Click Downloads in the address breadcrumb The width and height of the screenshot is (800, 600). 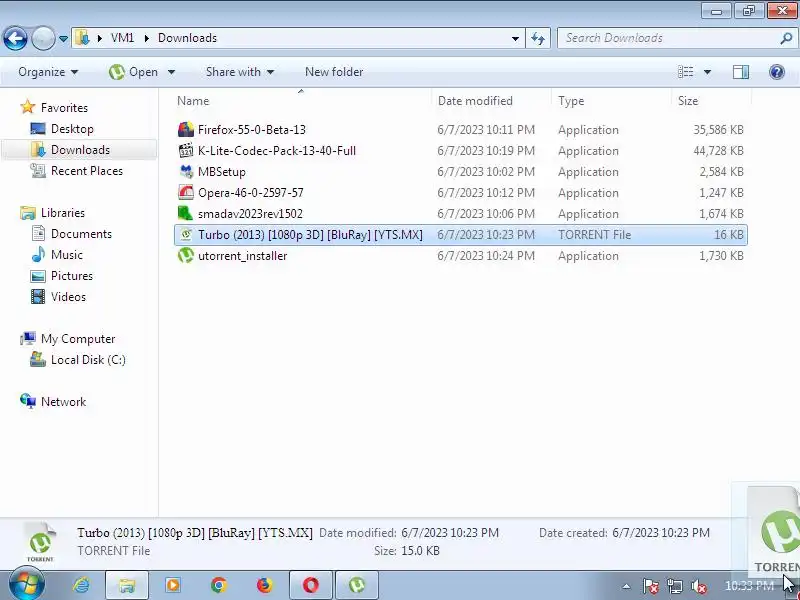(x=187, y=38)
